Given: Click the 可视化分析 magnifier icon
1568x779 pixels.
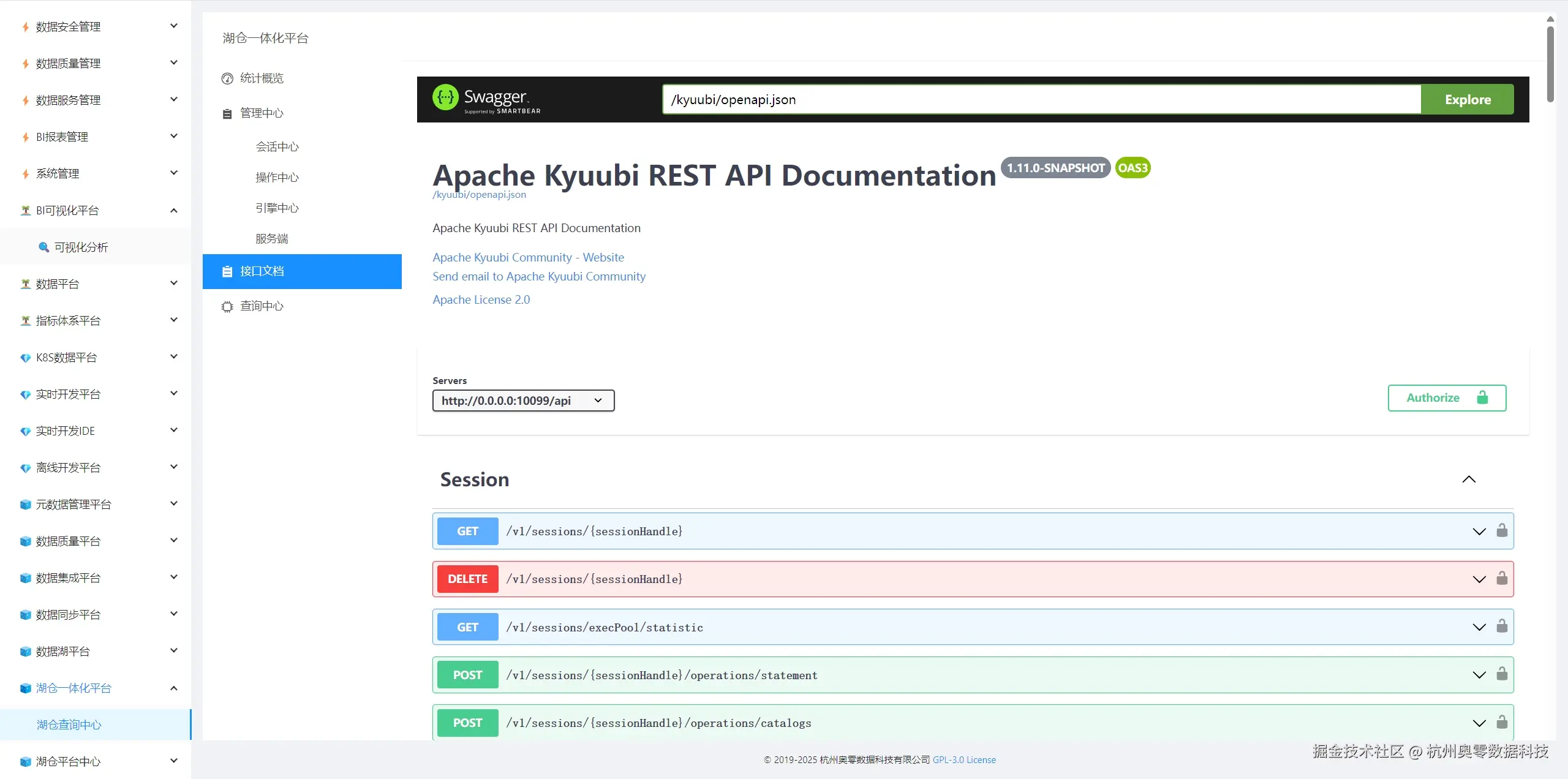Looking at the screenshot, I should (43, 247).
